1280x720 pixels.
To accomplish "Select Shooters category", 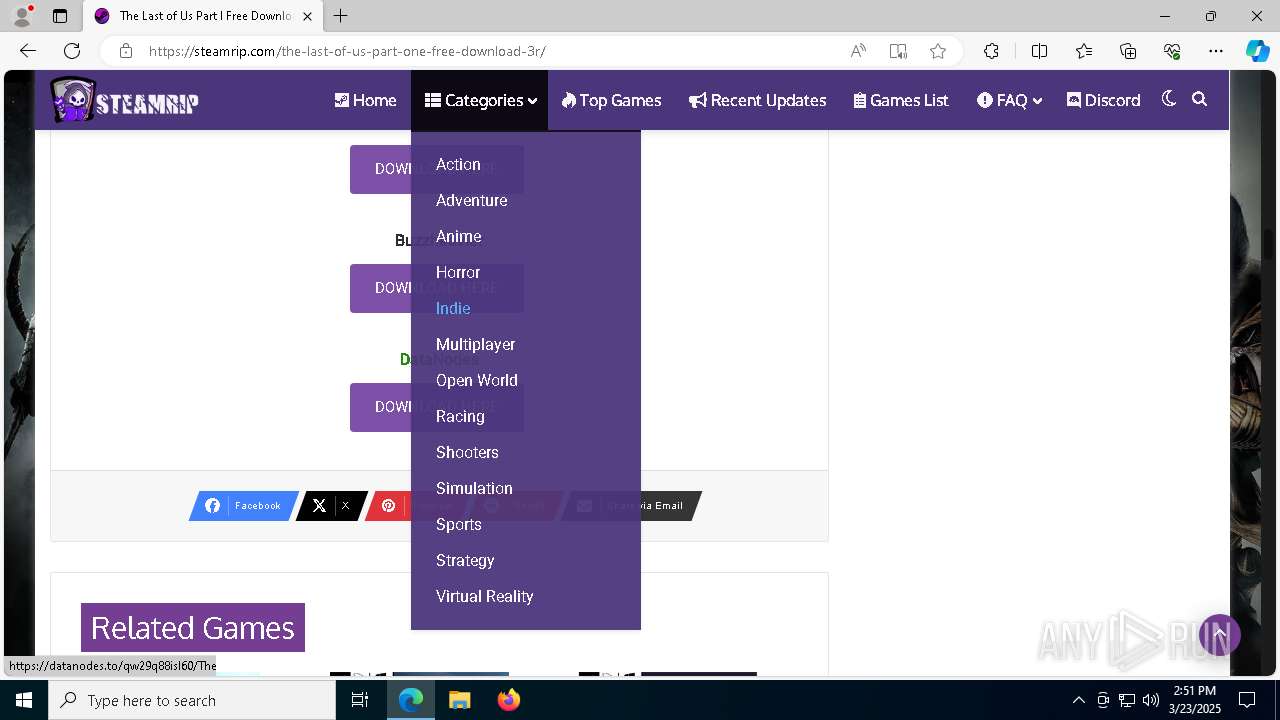I will coord(467,452).
